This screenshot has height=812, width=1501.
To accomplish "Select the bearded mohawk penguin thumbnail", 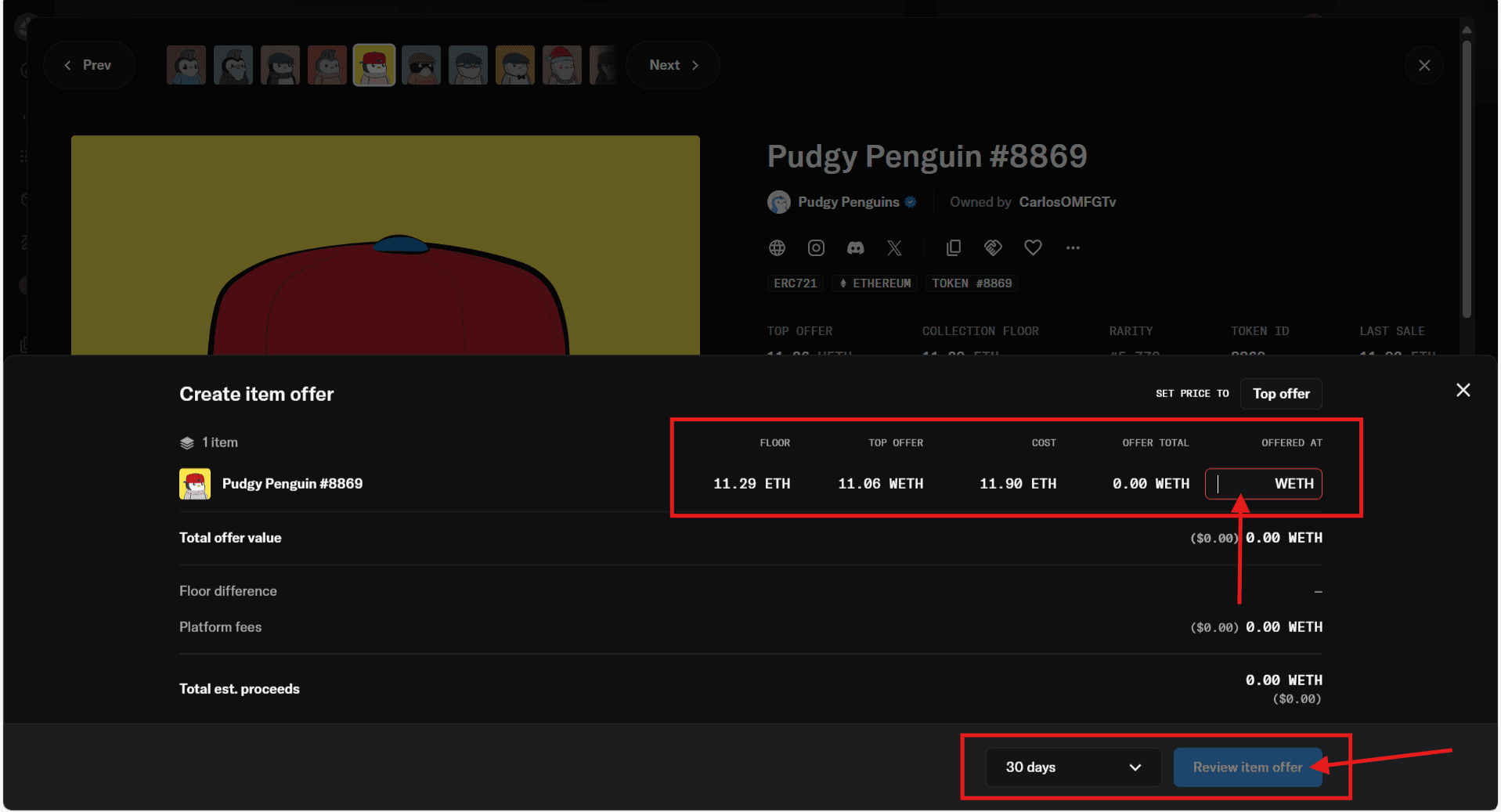I will tap(233, 65).
